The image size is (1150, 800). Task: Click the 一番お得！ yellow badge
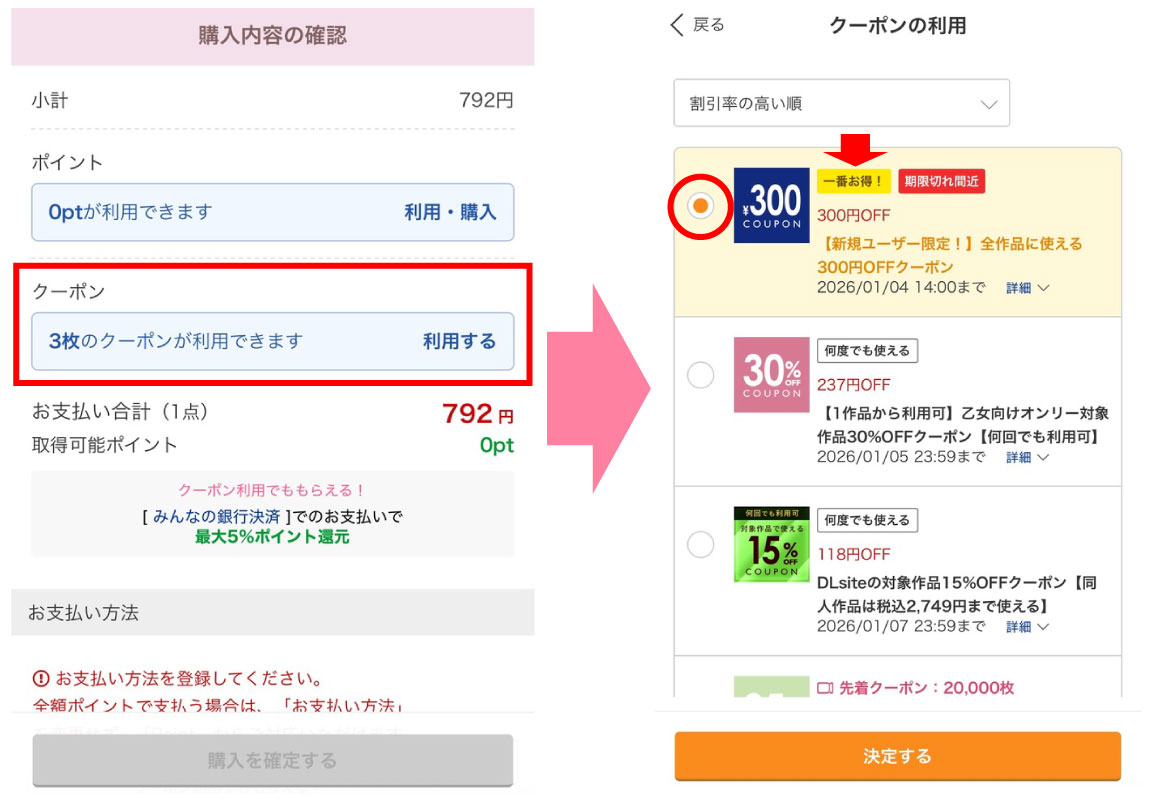853,181
